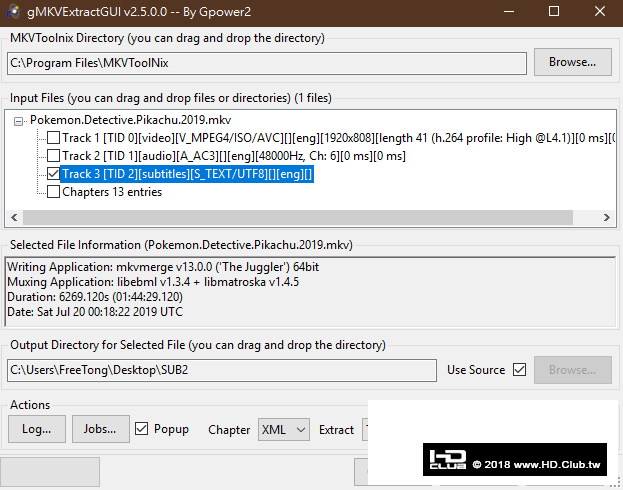Click the Muxing Application info line
Viewport: 623px width, 490px height.
[153, 282]
